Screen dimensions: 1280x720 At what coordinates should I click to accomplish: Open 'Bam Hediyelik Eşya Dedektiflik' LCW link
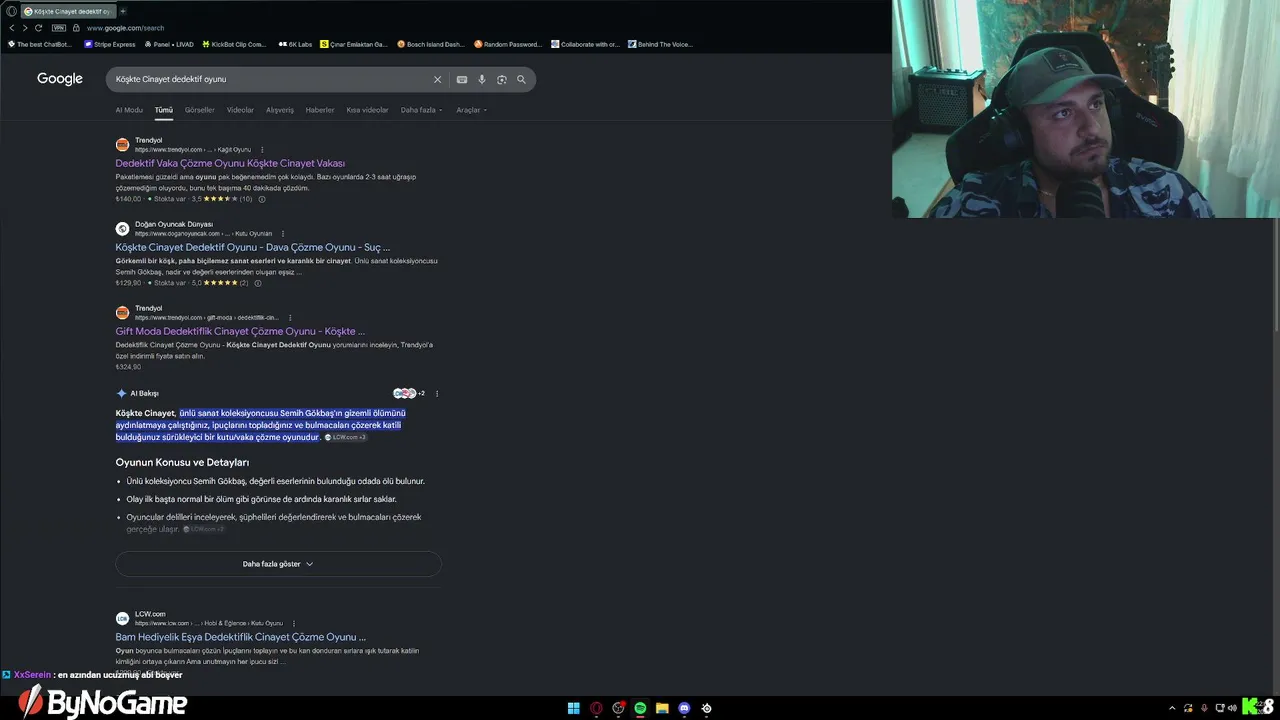tap(241, 637)
